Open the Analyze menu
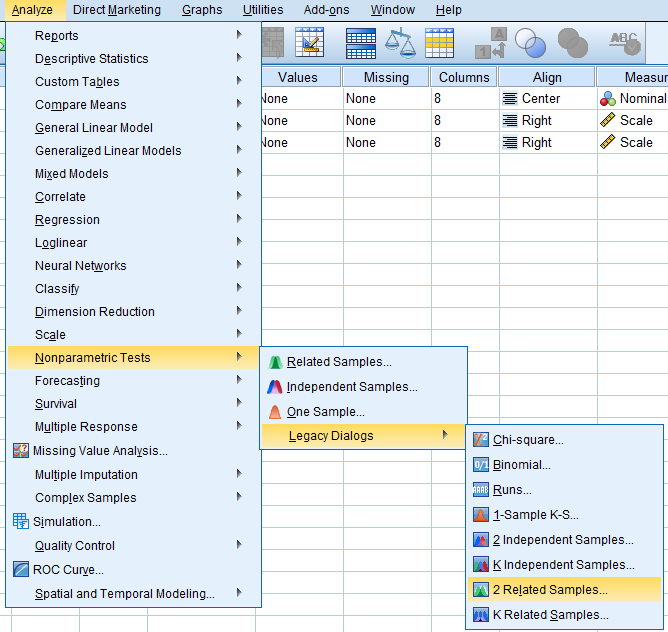The height and width of the screenshot is (632, 668). pyautogui.click(x=32, y=10)
